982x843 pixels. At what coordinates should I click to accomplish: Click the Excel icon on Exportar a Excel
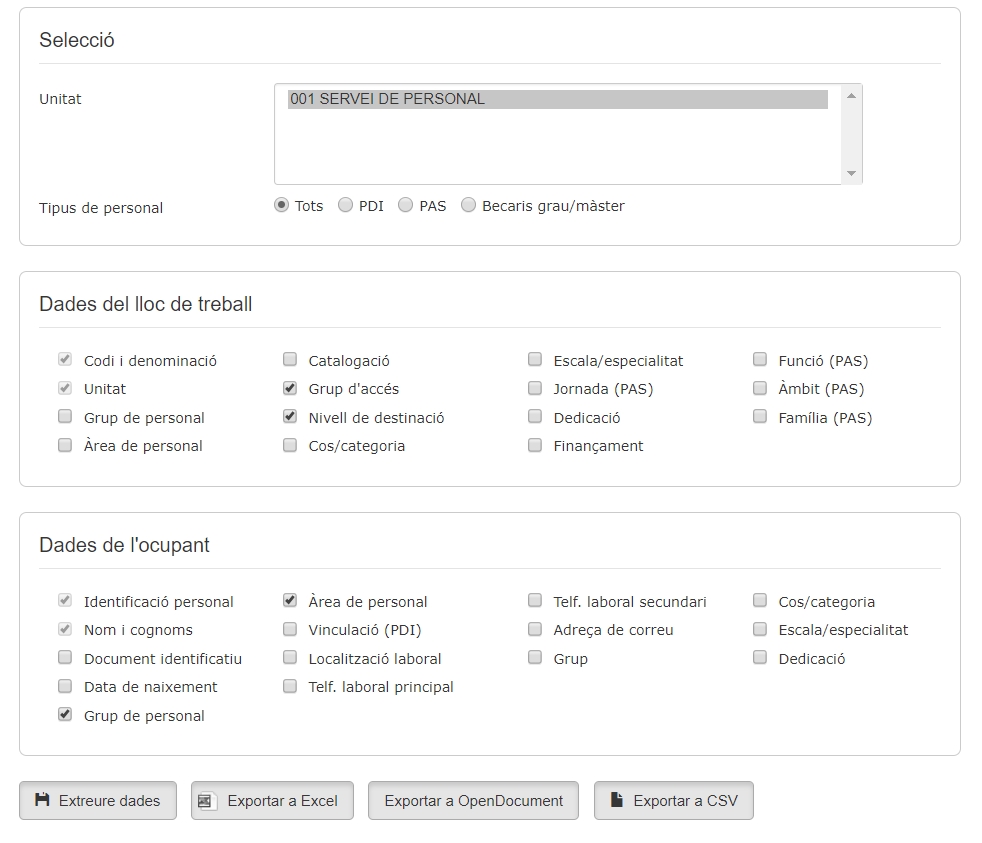[206, 801]
